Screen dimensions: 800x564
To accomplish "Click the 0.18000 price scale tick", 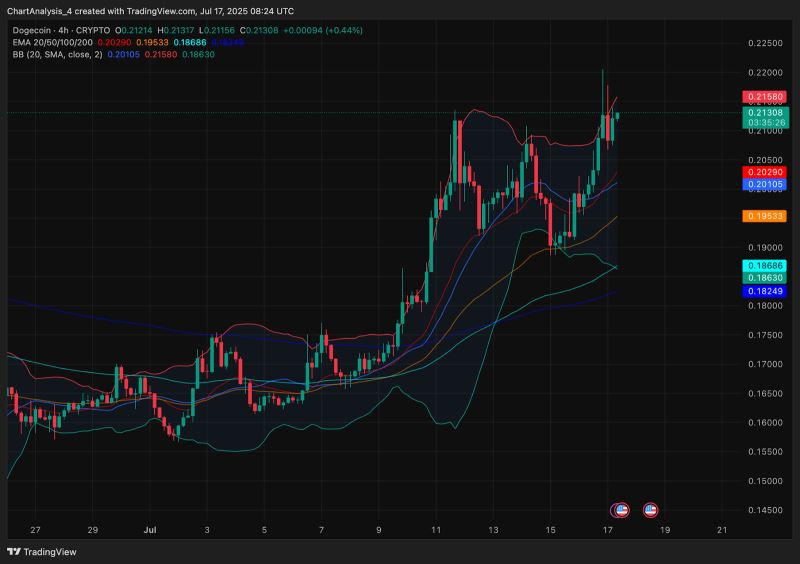I will [765, 306].
